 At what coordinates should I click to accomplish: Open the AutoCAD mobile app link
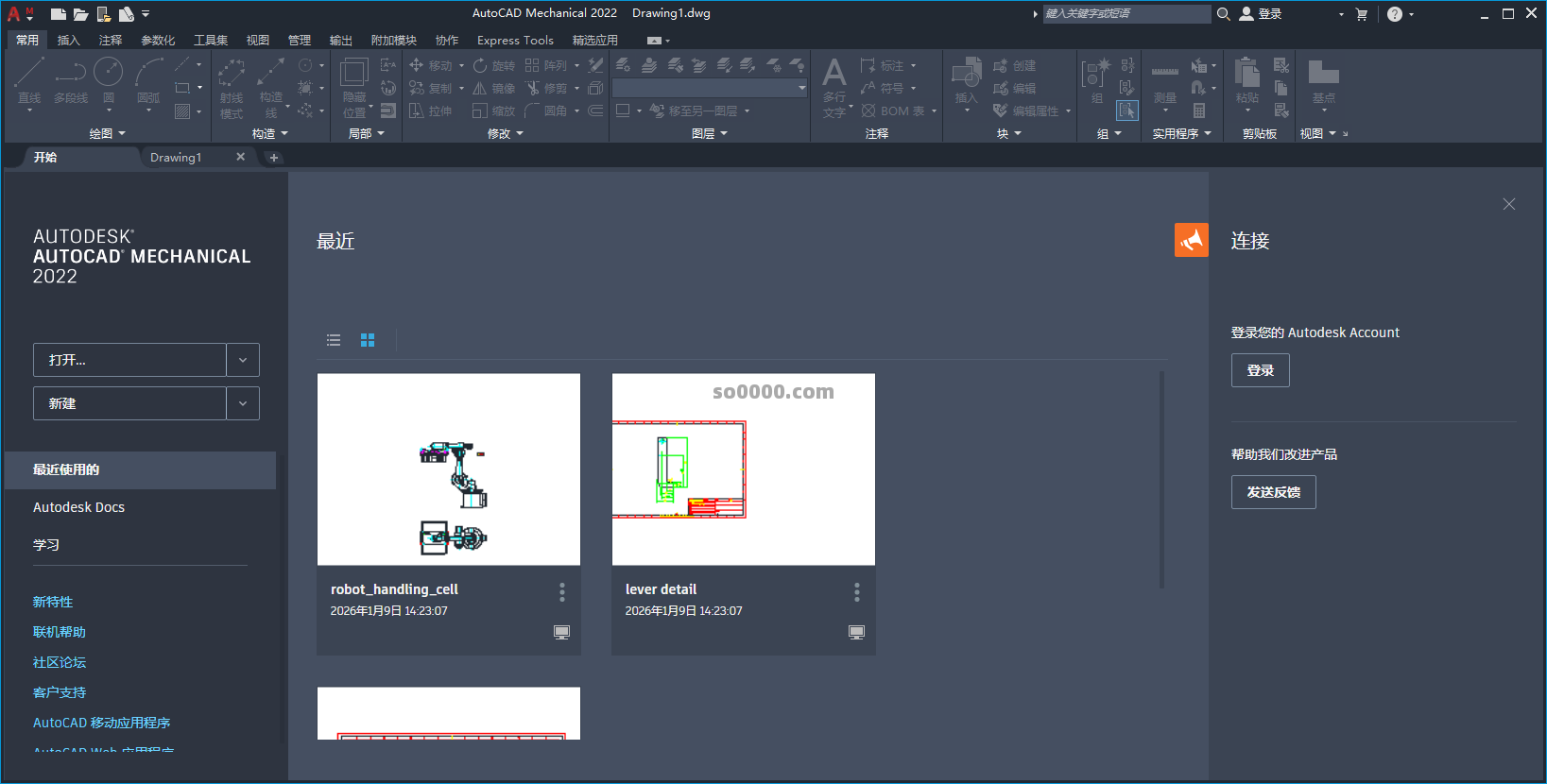point(101,723)
